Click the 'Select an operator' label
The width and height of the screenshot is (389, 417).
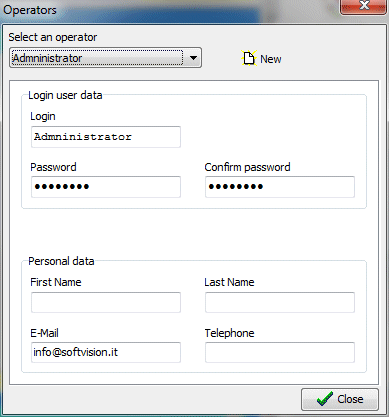tap(53, 37)
